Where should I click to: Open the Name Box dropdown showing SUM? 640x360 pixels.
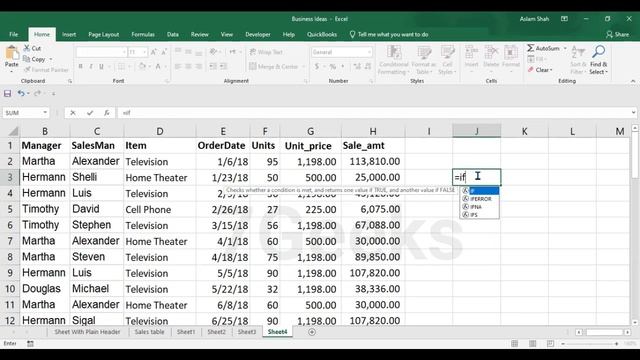[x=45, y=113]
